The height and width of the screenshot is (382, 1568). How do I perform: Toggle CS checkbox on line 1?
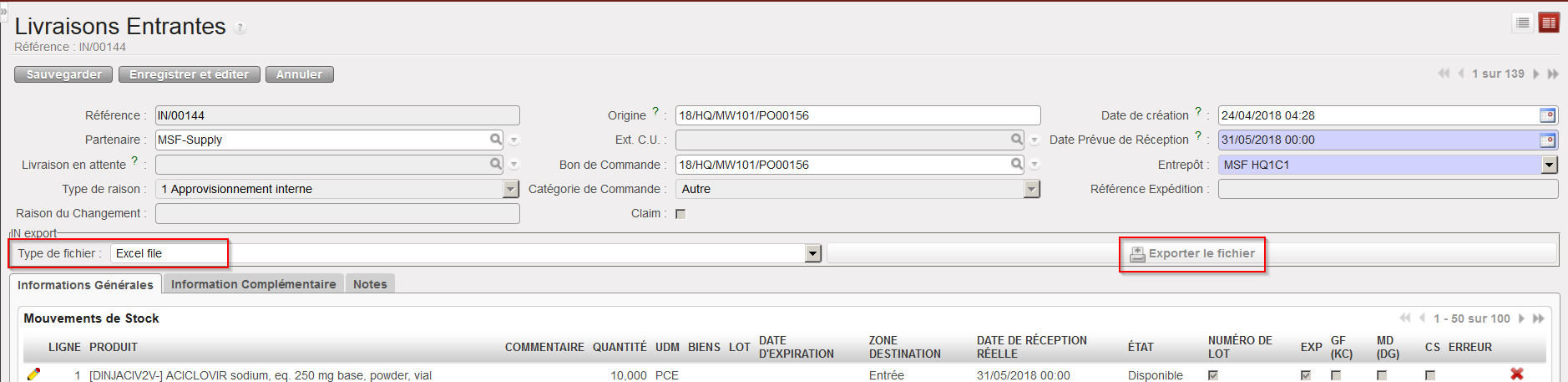click(x=1430, y=375)
